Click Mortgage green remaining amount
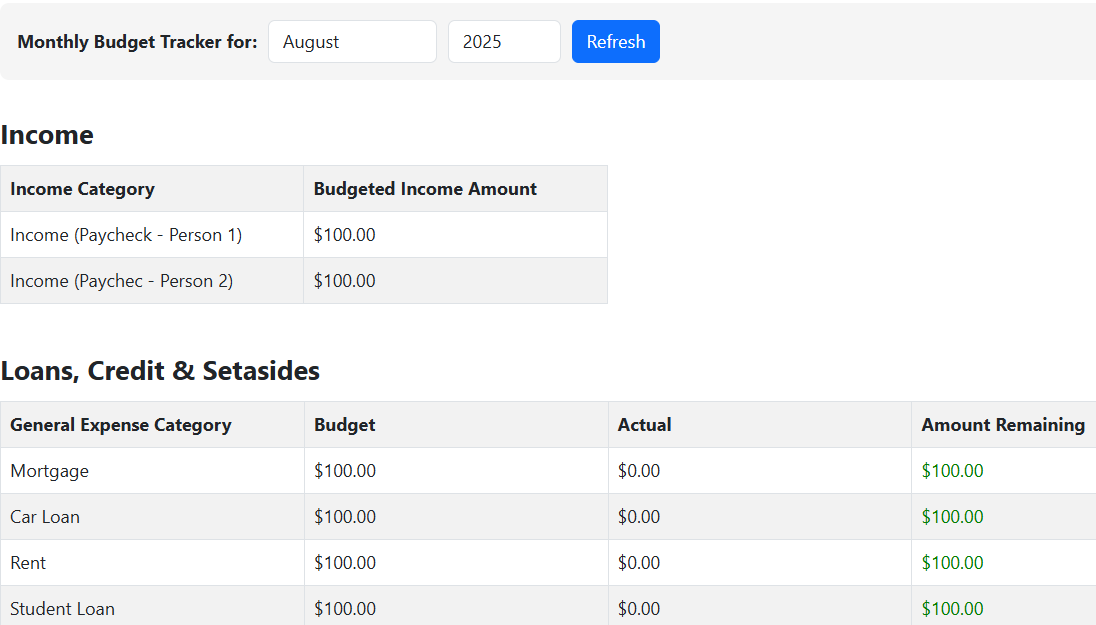Image resolution: width=1096 pixels, height=625 pixels. [x=952, y=471]
